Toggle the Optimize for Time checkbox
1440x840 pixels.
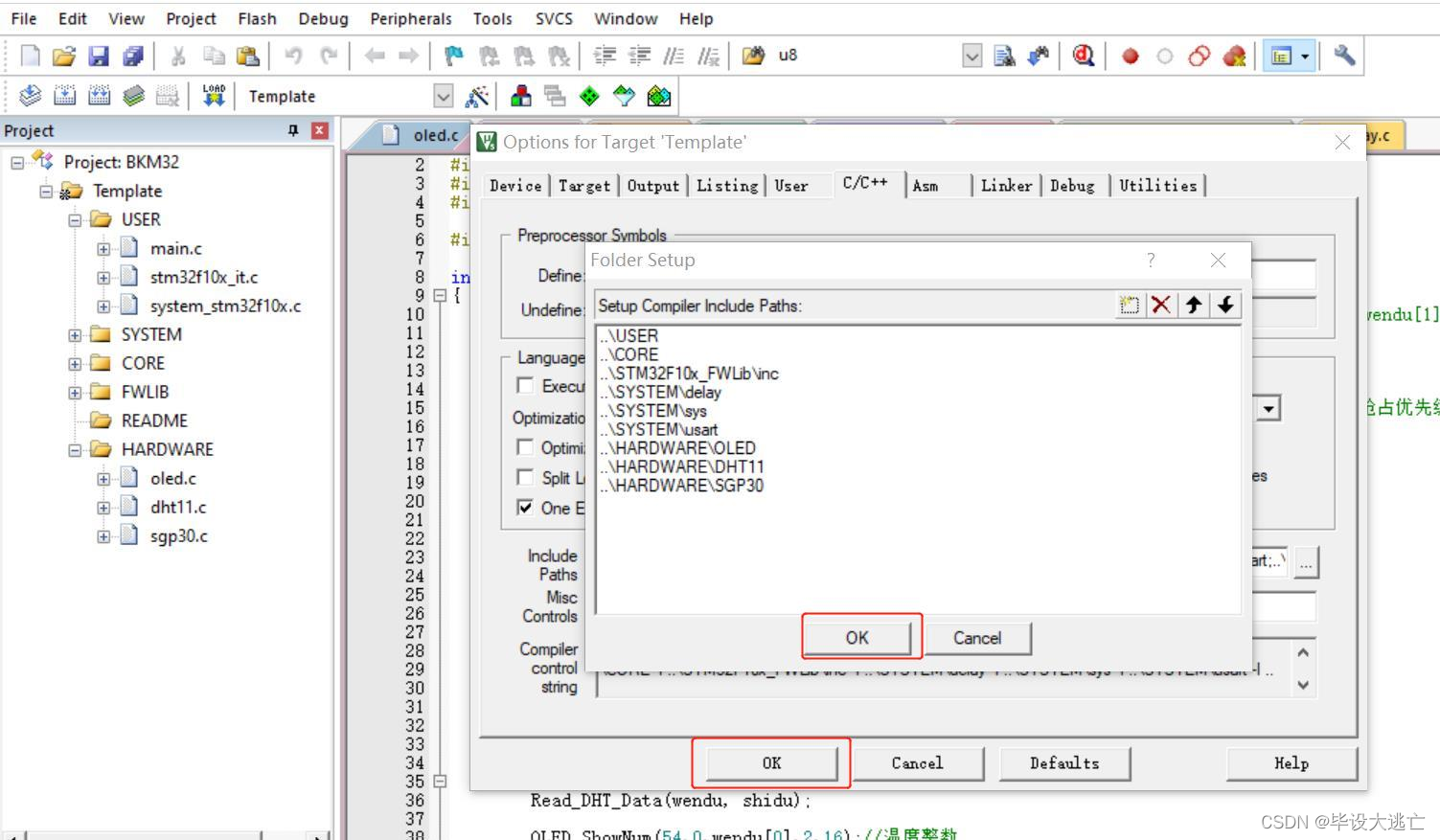(x=525, y=446)
